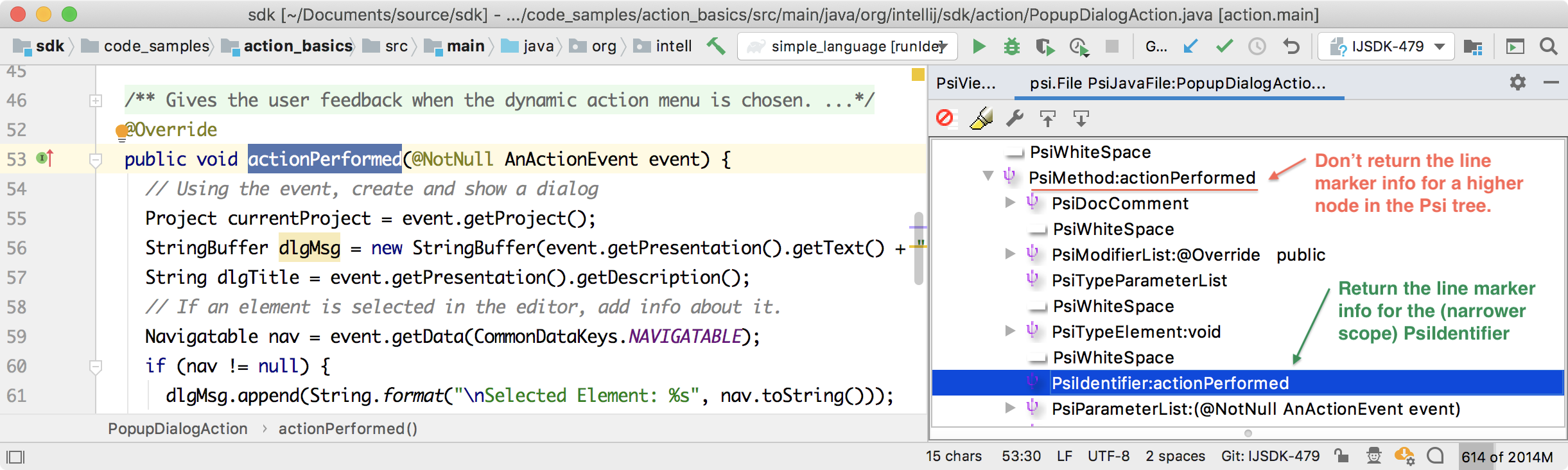Image resolution: width=1568 pixels, height=470 pixels.
Task: Switch to the PsiViewer tab
Action: point(966,83)
